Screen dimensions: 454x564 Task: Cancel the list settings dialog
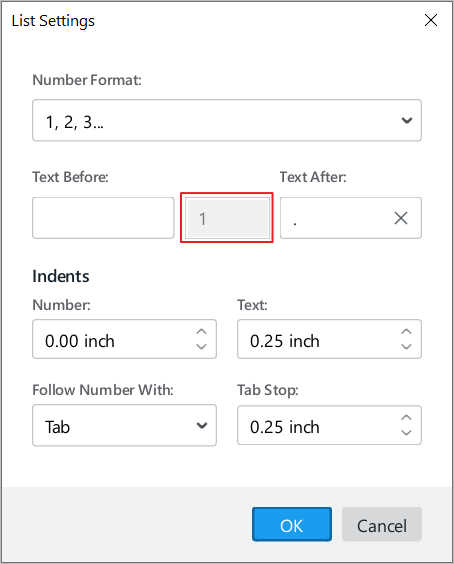pos(382,524)
